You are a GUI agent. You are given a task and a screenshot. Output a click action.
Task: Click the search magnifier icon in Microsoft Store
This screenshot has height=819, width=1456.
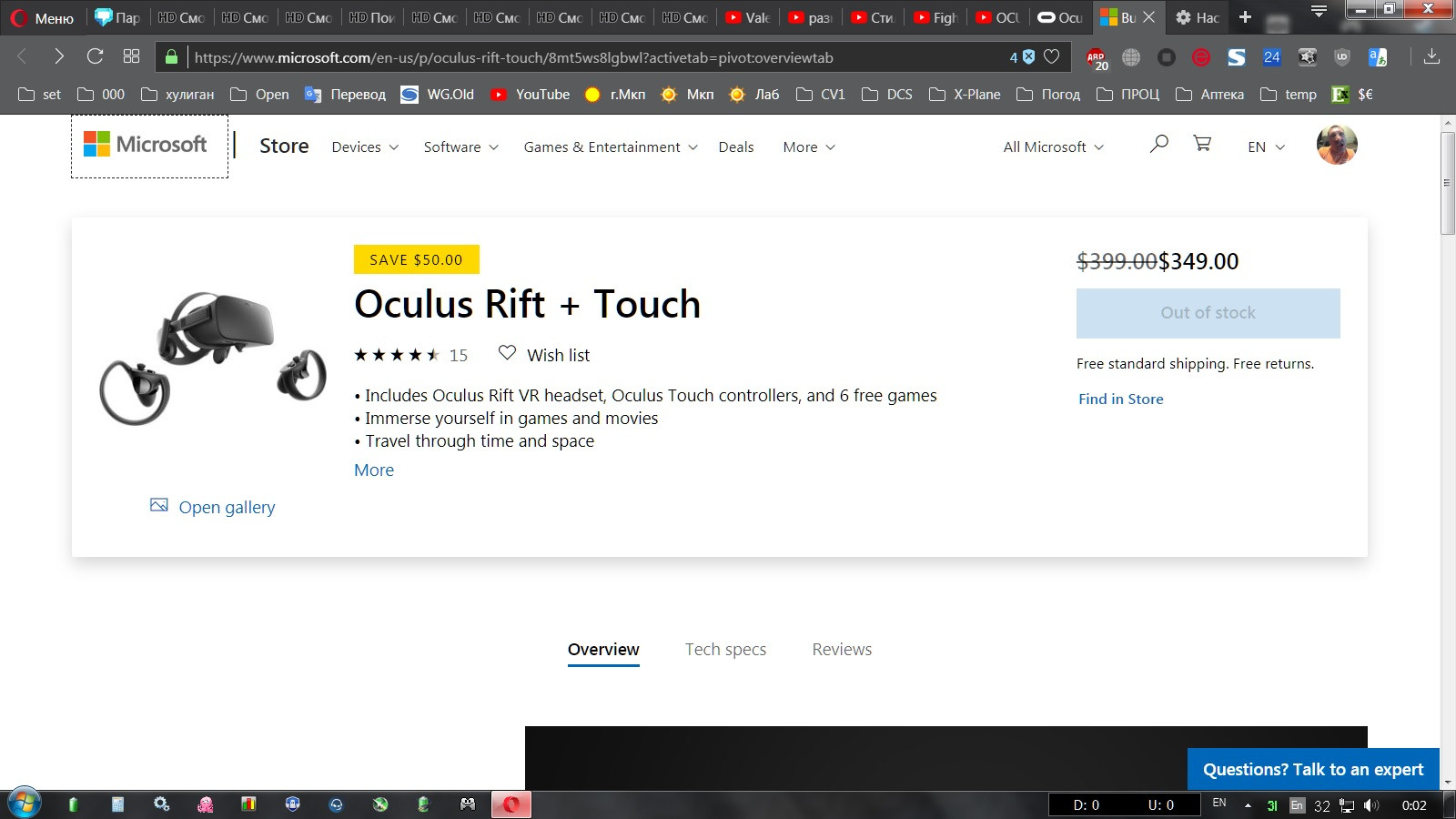click(x=1158, y=144)
